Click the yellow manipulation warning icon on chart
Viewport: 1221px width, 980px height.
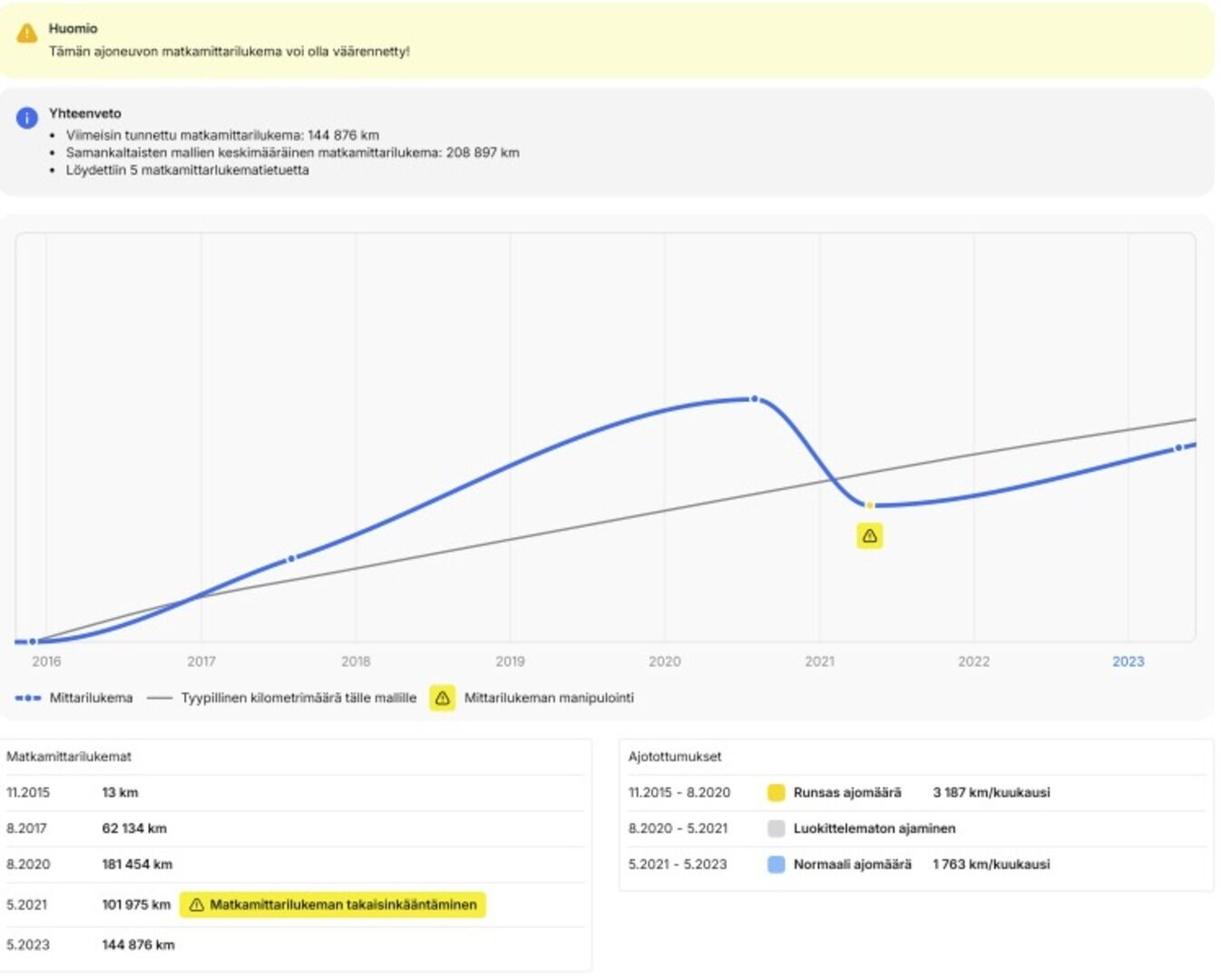[x=869, y=536]
